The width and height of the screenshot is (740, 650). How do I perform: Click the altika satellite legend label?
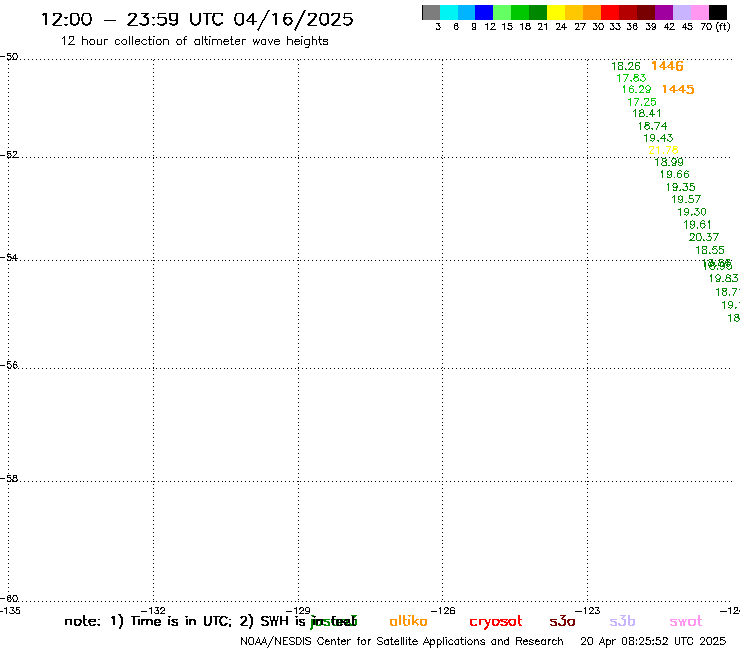[408, 621]
